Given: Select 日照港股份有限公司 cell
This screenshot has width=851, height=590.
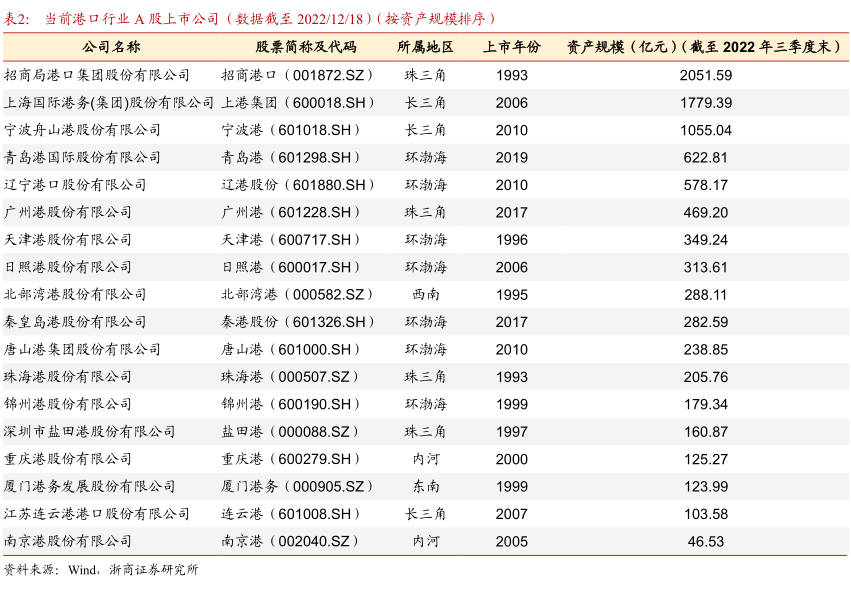Looking at the screenshot, I should click(67, 267).
